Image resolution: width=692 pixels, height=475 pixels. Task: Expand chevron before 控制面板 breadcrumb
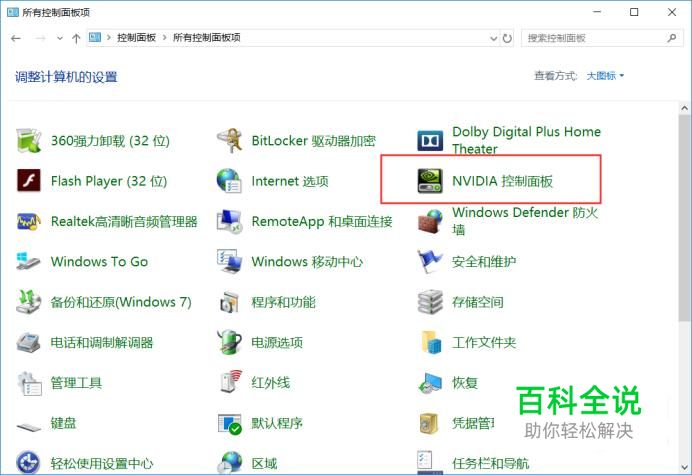click(109, 38)
